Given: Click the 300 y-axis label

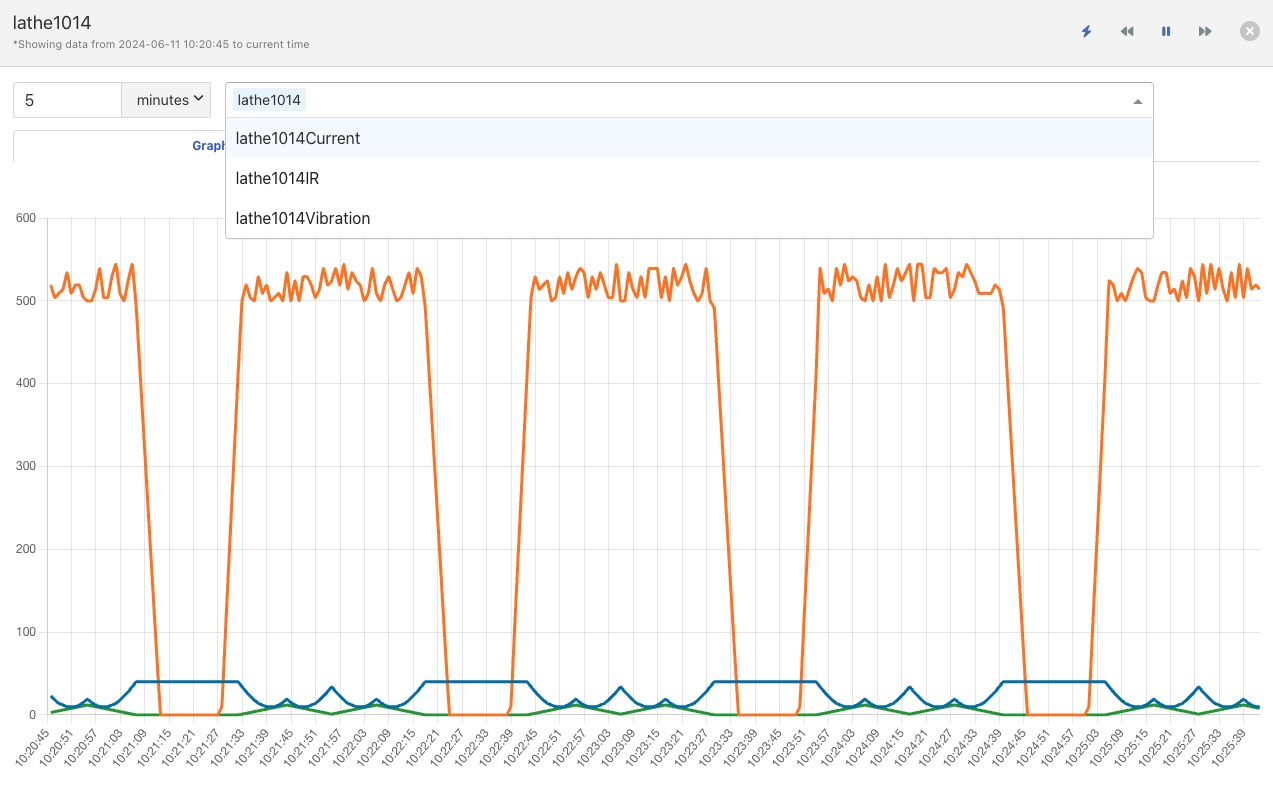Looking at the screenshot, I should [26, 466].
